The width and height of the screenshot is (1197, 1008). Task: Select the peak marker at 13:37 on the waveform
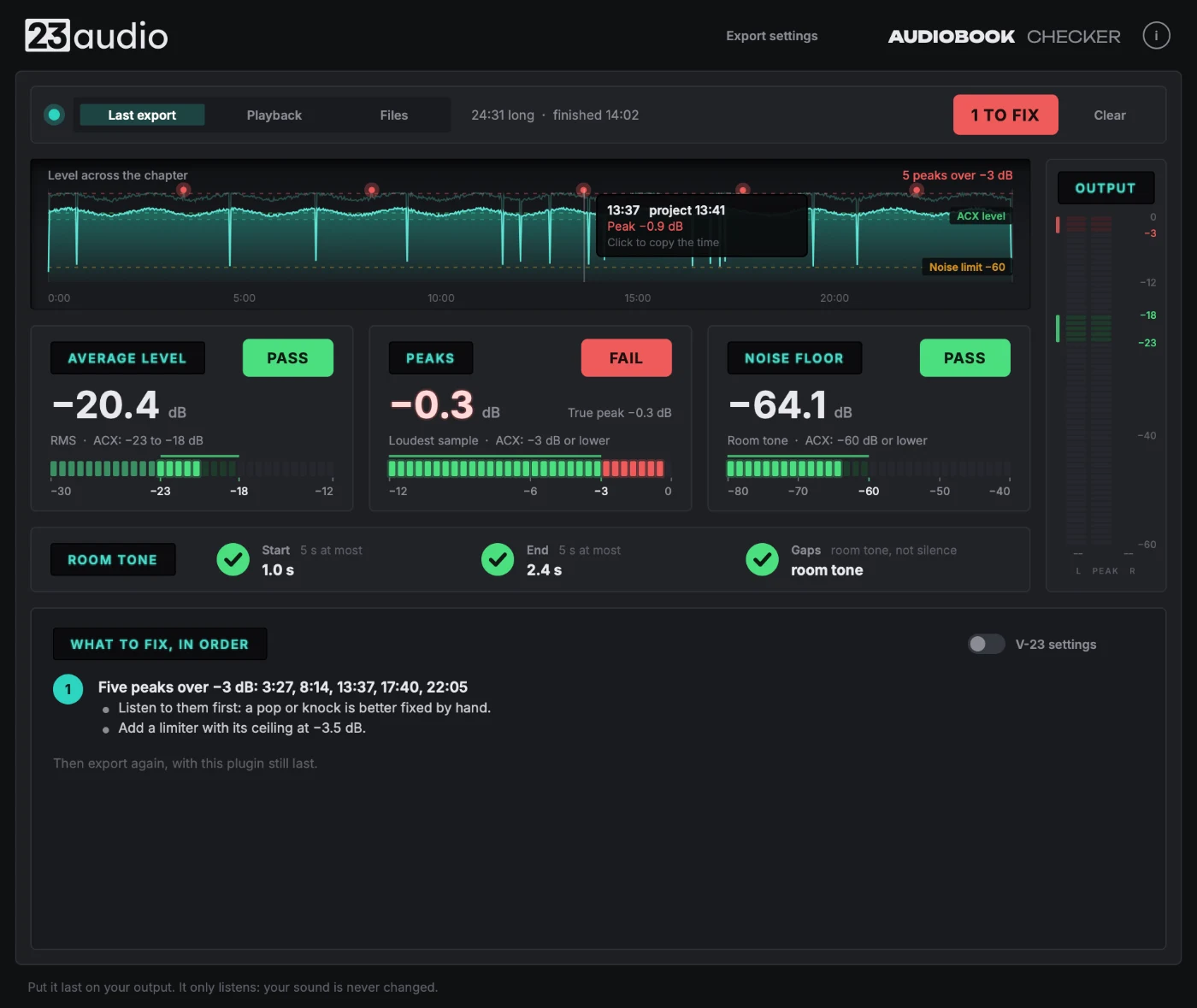[x=583, y=190]
